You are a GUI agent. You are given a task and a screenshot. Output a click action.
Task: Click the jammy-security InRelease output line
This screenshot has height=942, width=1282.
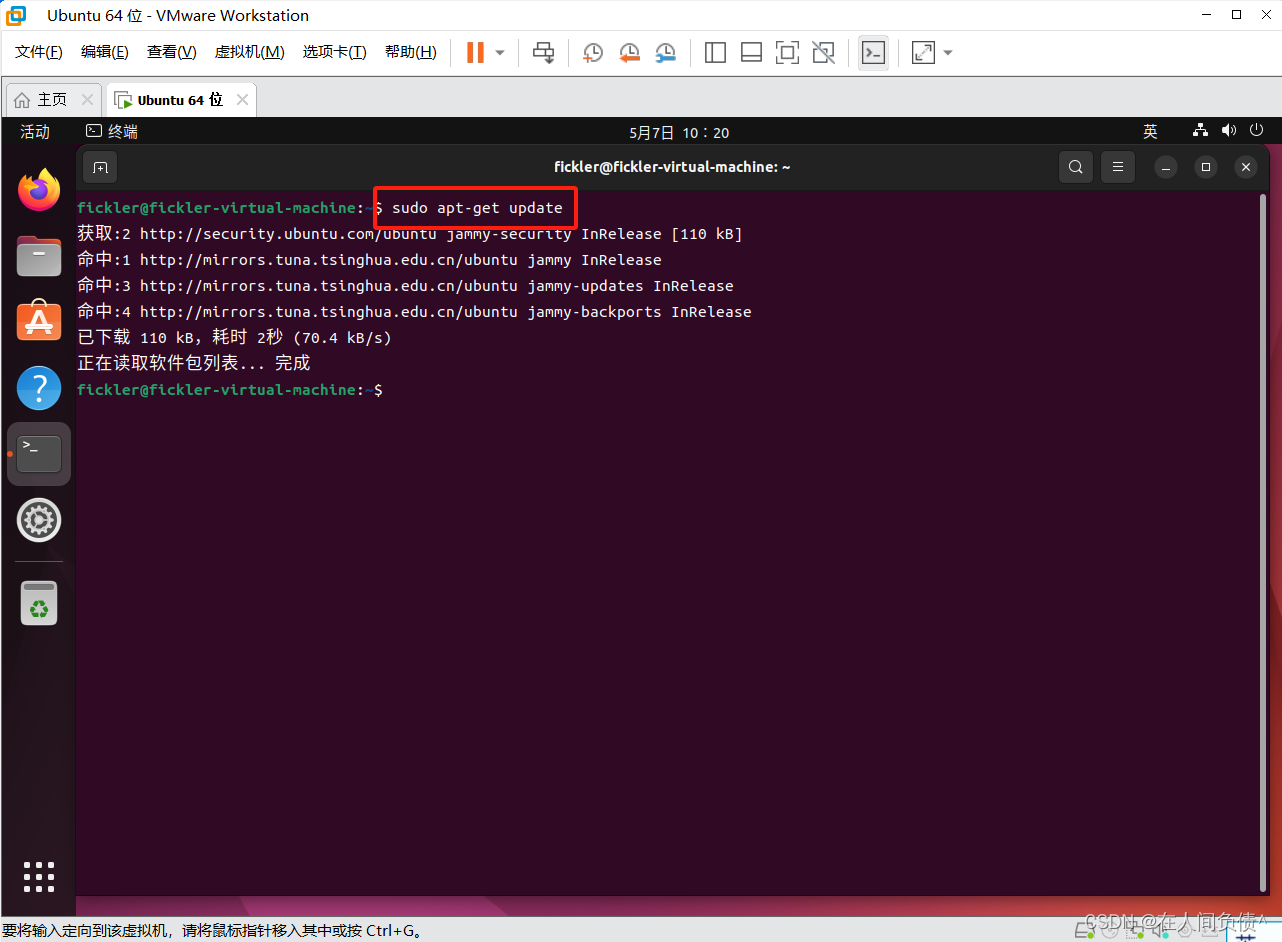pyautogui.click(x=410, y=234)
